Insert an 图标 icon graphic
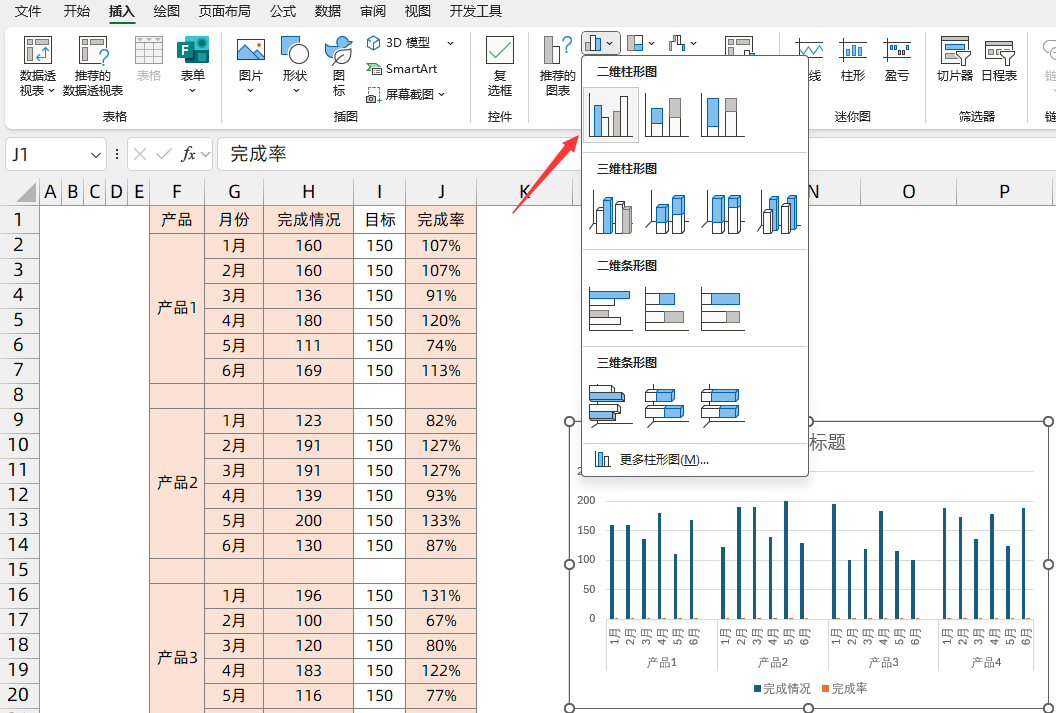1056x713 pixels. pos(339,67)
